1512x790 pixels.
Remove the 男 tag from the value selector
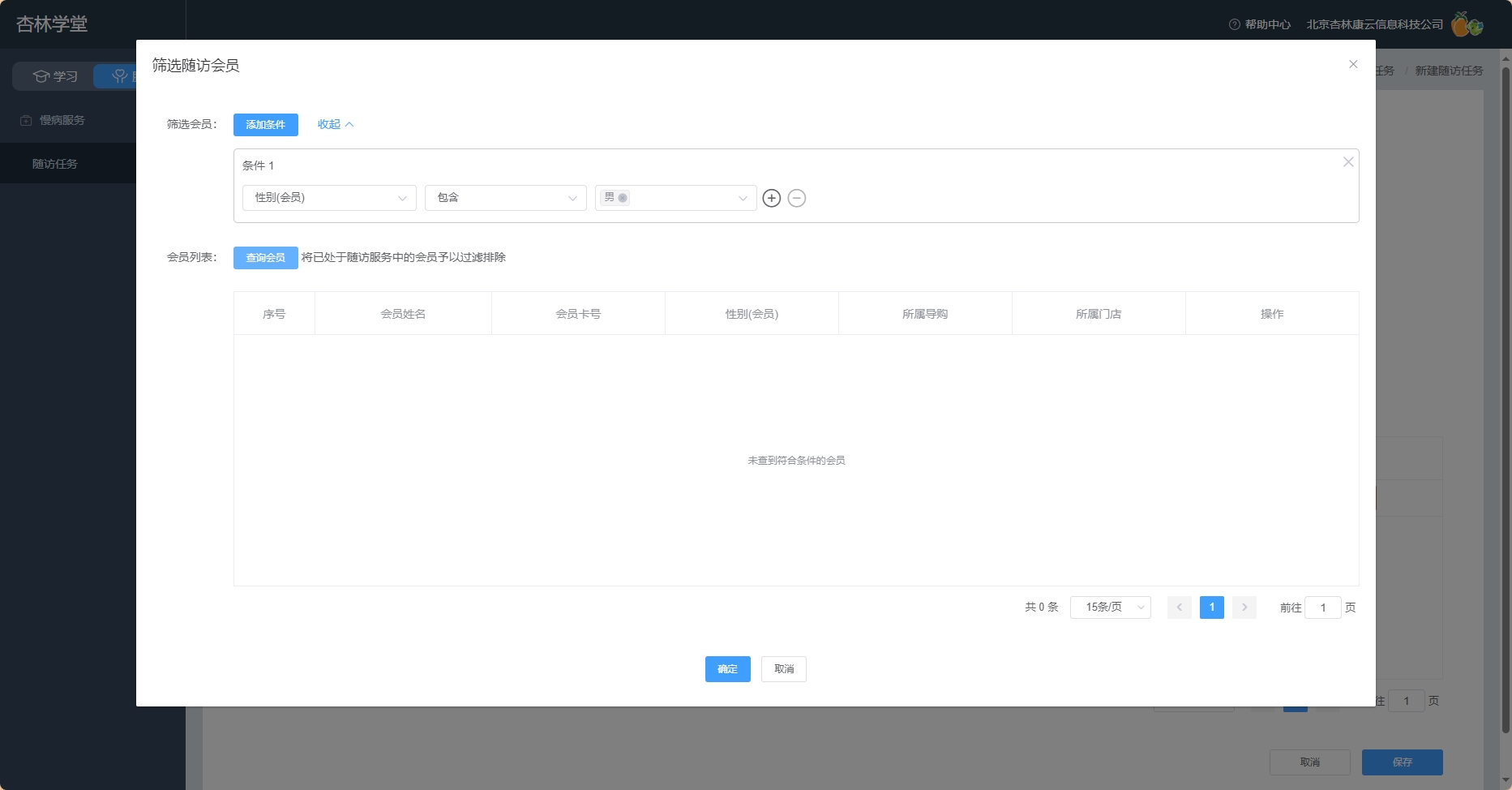tap(623, 198)
